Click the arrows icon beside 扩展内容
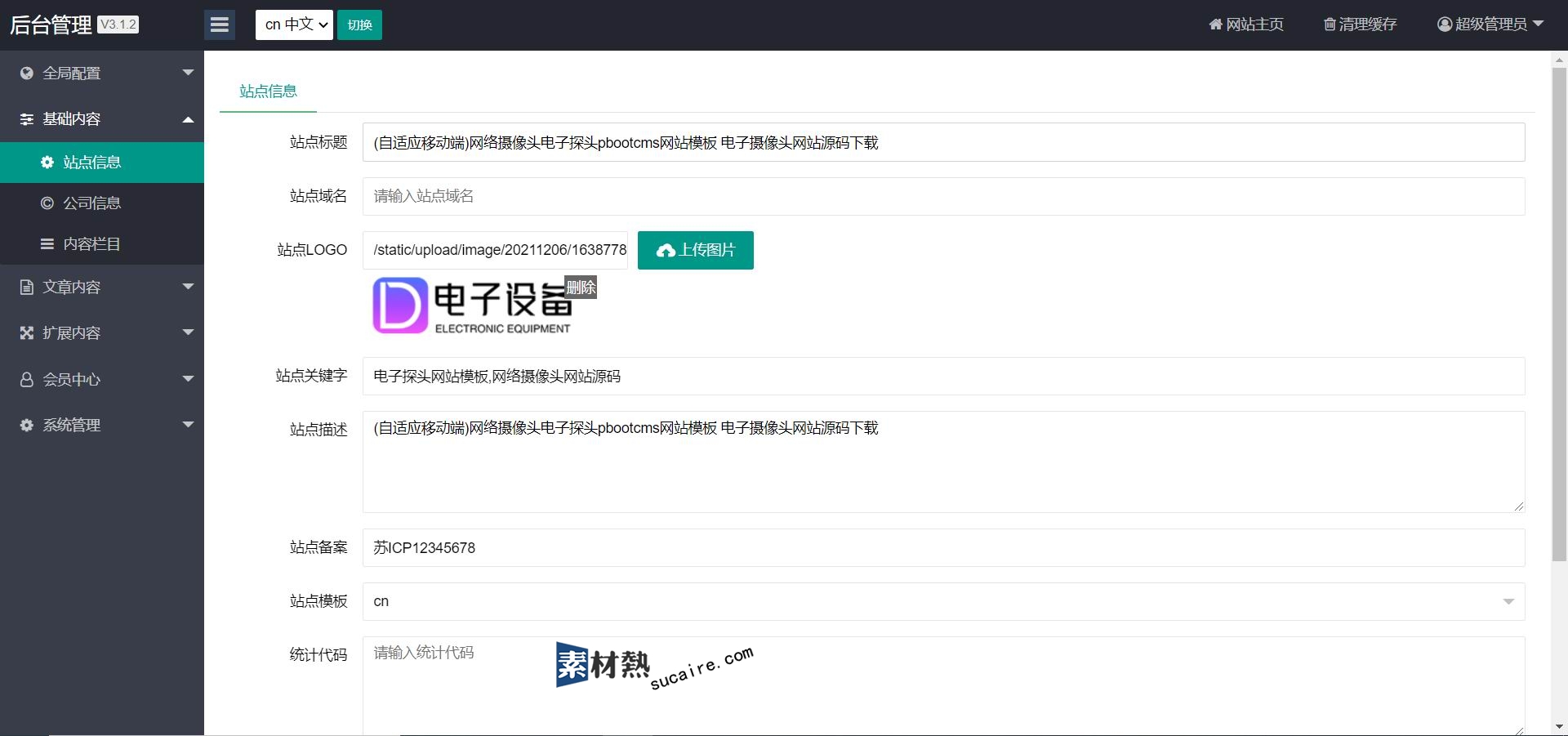This screenshot has width=1568, height=736. tap(27, 333)
